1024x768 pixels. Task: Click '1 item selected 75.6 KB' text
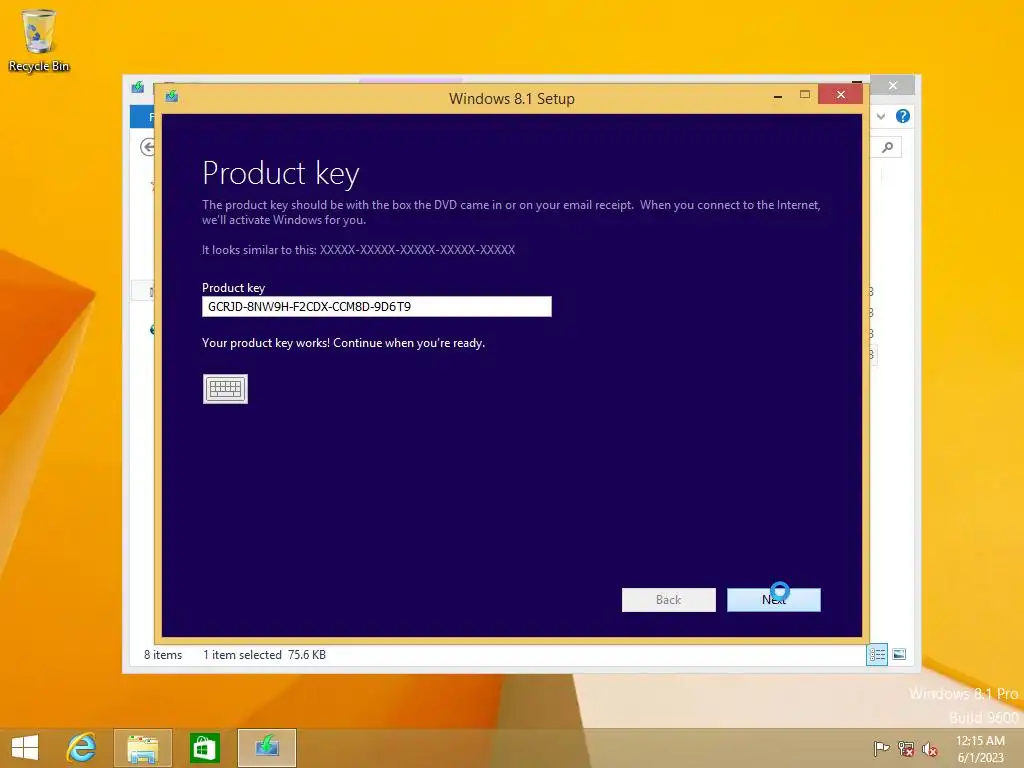(x=264, y=654)
